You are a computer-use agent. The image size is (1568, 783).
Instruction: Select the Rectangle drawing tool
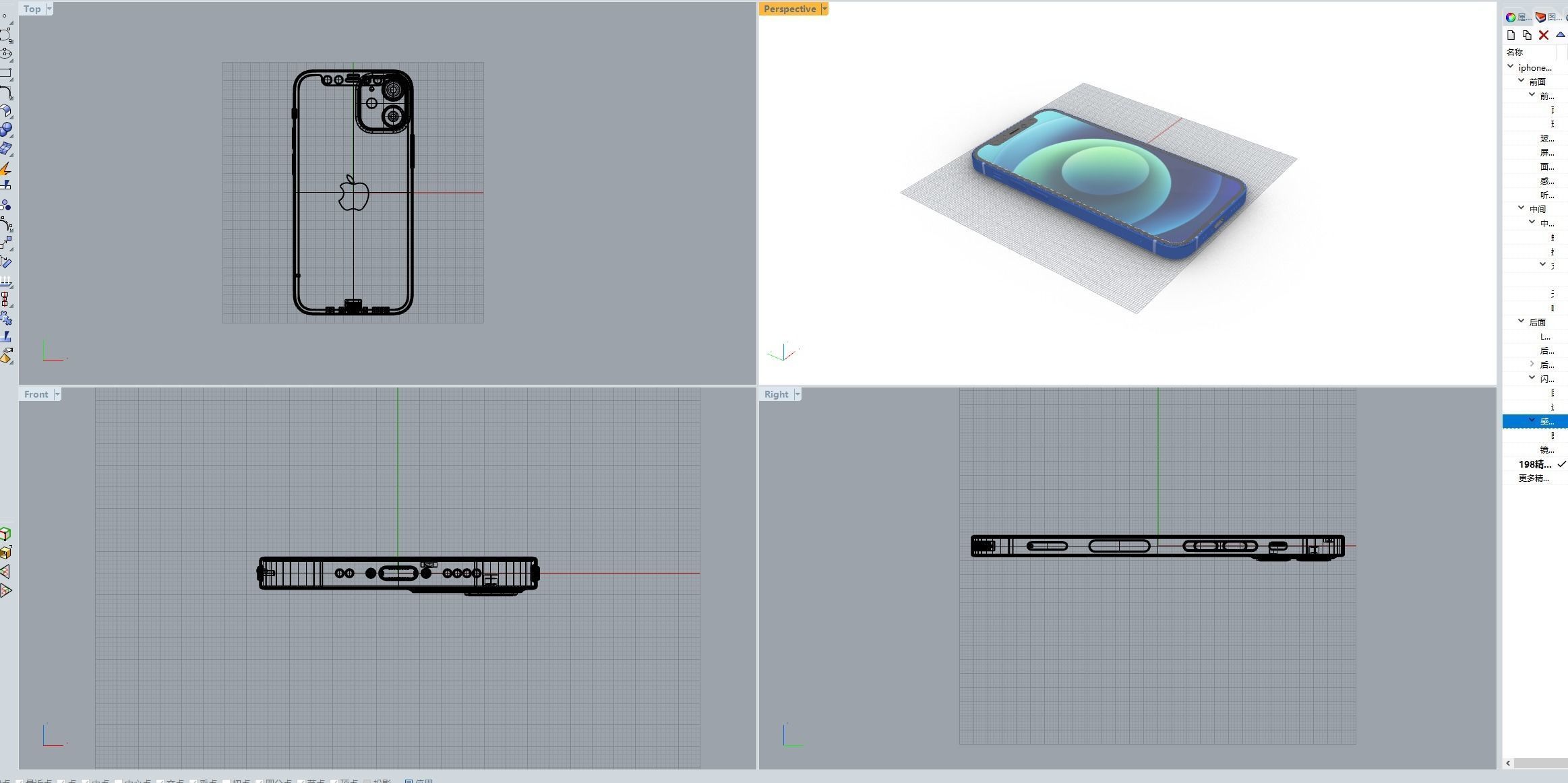tap(5, 73)
